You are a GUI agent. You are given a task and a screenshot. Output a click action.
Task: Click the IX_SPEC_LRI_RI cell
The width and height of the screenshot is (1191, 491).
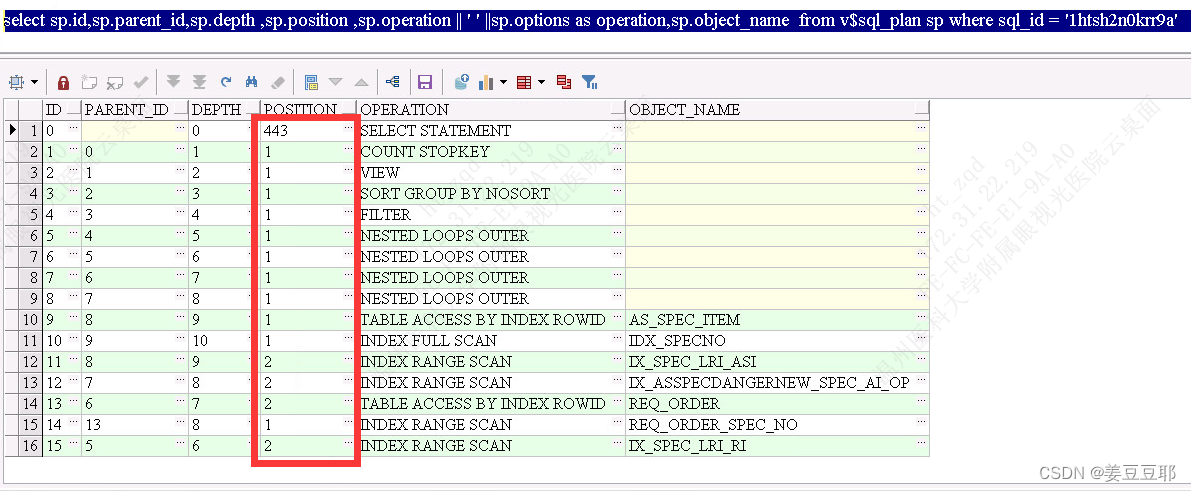coord(778,446)
